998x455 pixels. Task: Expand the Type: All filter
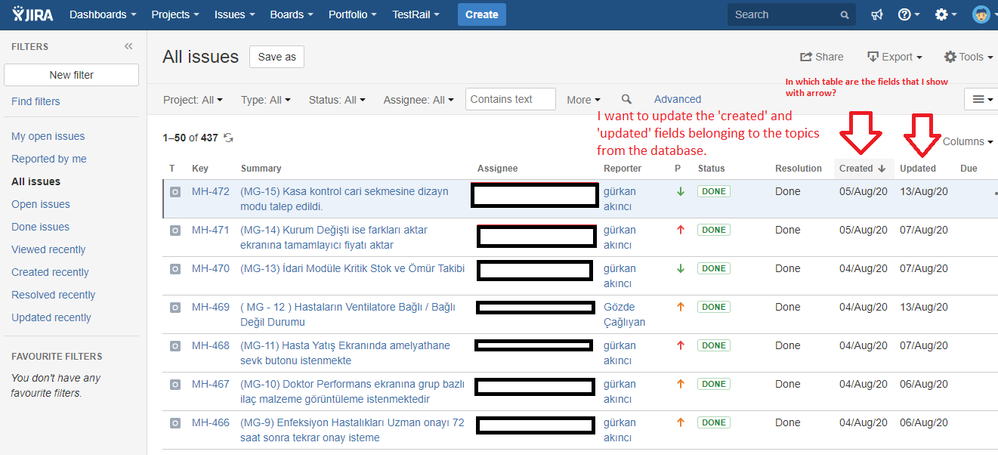coord(265,100)
